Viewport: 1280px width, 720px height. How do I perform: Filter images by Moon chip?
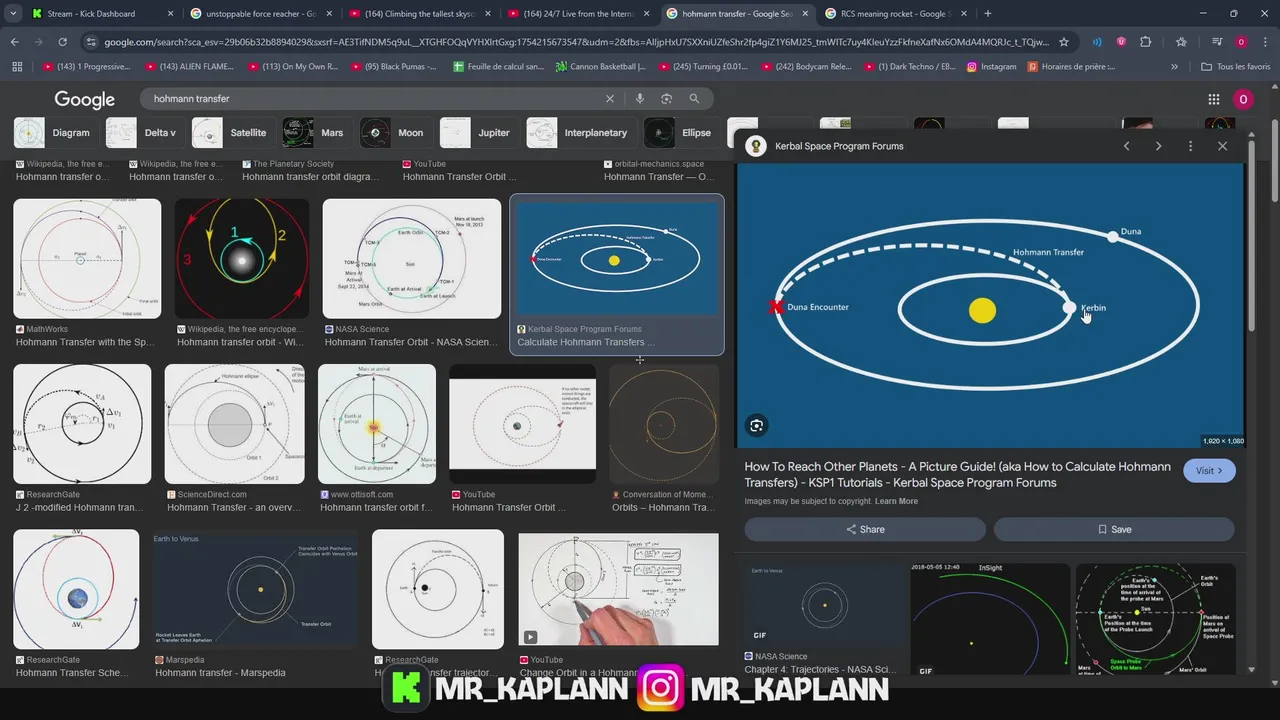pos(396,133)
